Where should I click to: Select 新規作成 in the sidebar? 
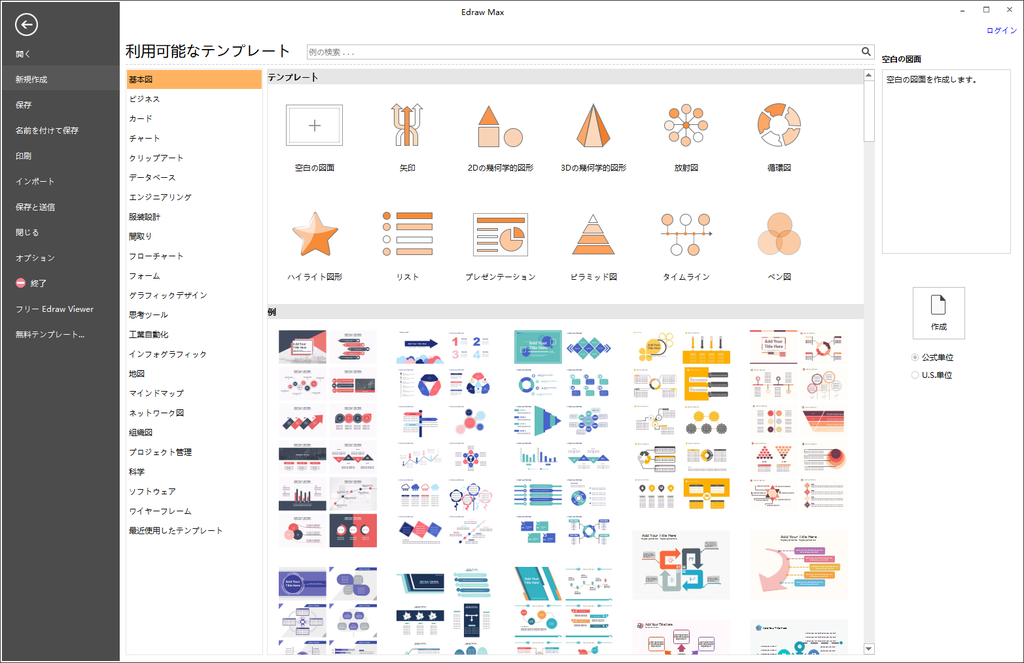point(59,79)
